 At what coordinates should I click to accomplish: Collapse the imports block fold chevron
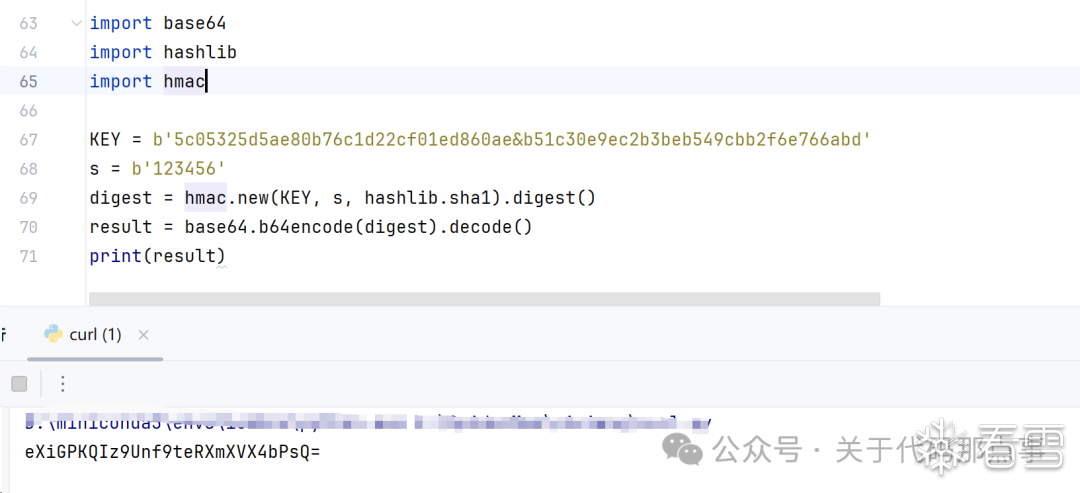pos(77,23)
